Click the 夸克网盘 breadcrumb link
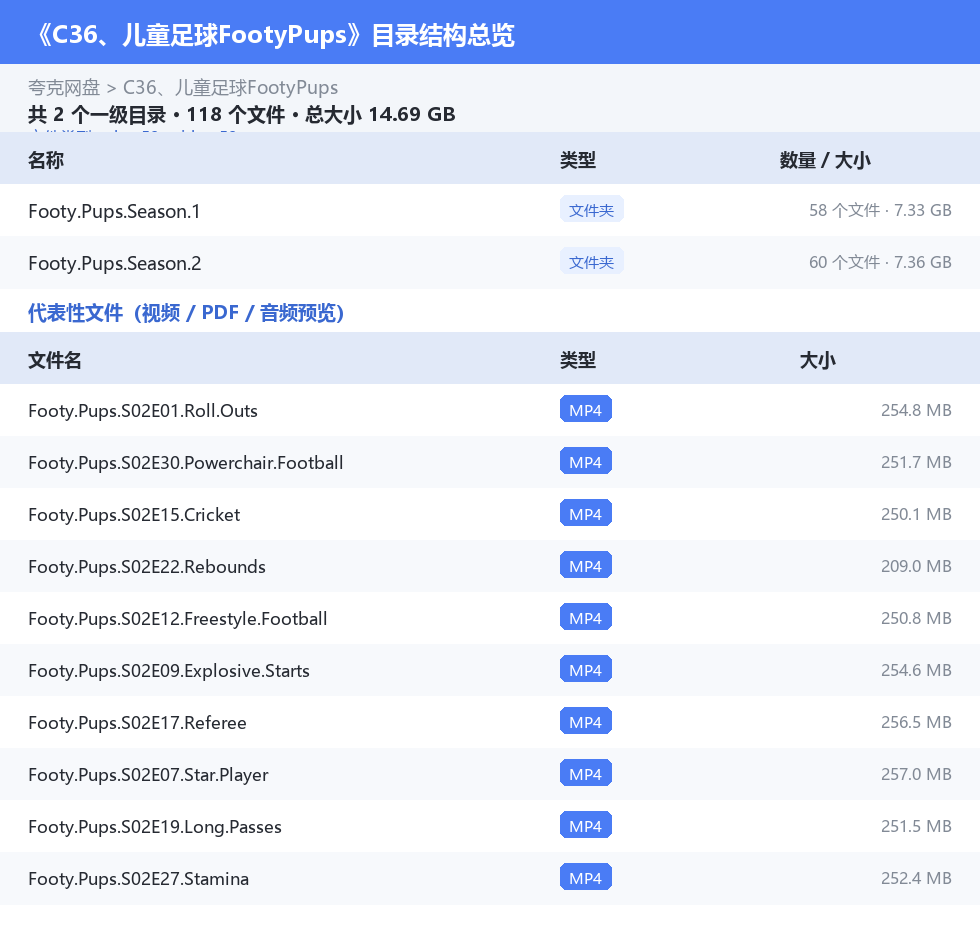The image size is (980, 936). pos(64,87)
